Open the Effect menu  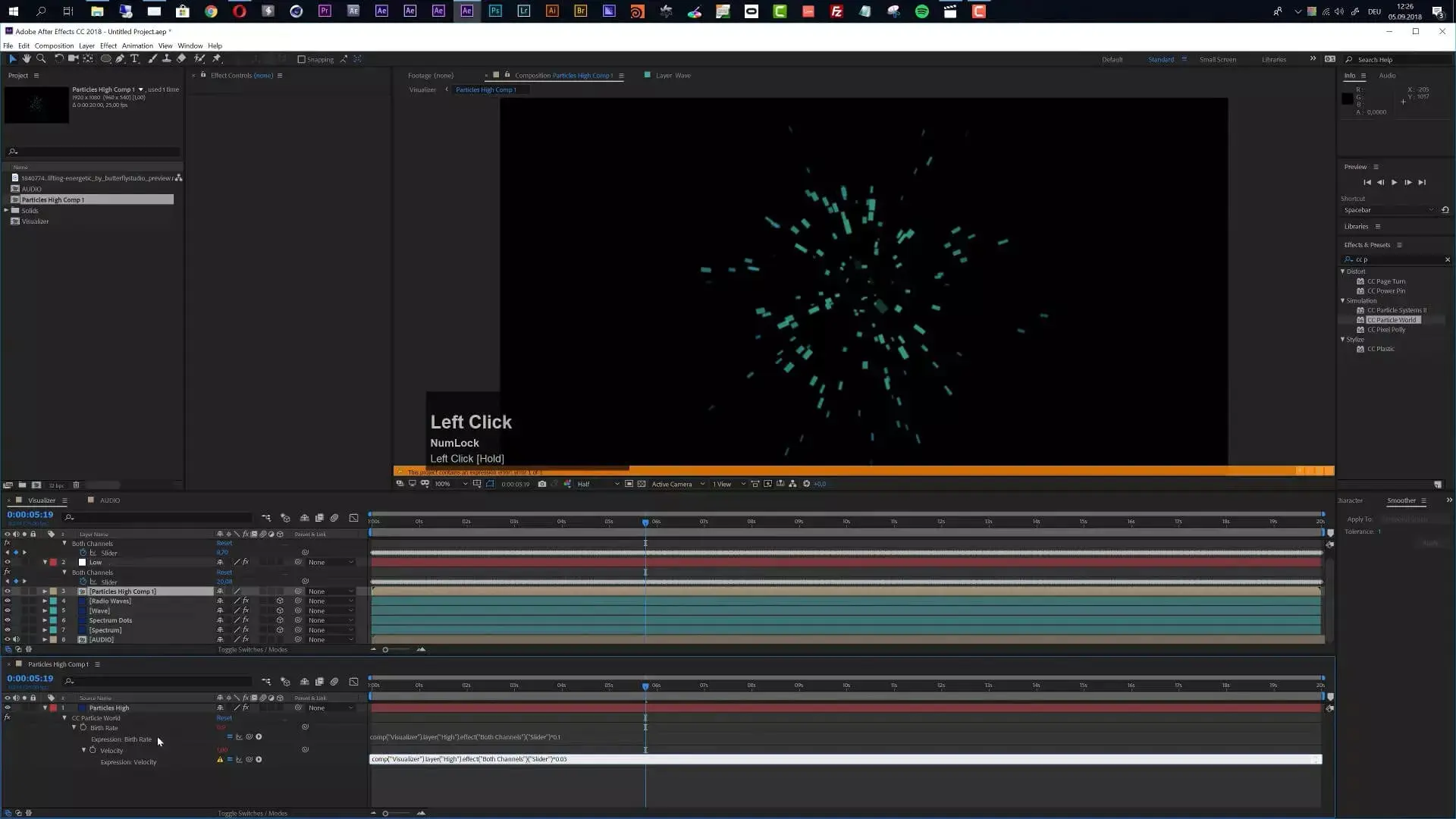(108, 45)
